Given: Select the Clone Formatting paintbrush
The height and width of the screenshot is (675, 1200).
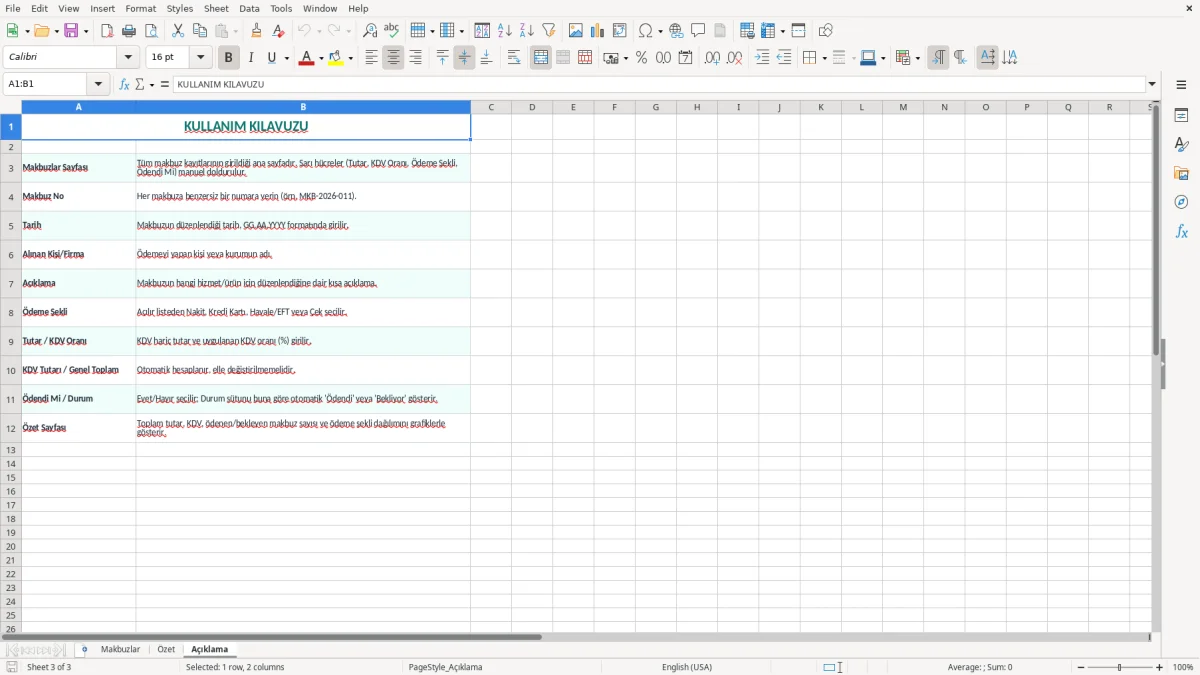Looking at the screenshot, I should 257,31.
